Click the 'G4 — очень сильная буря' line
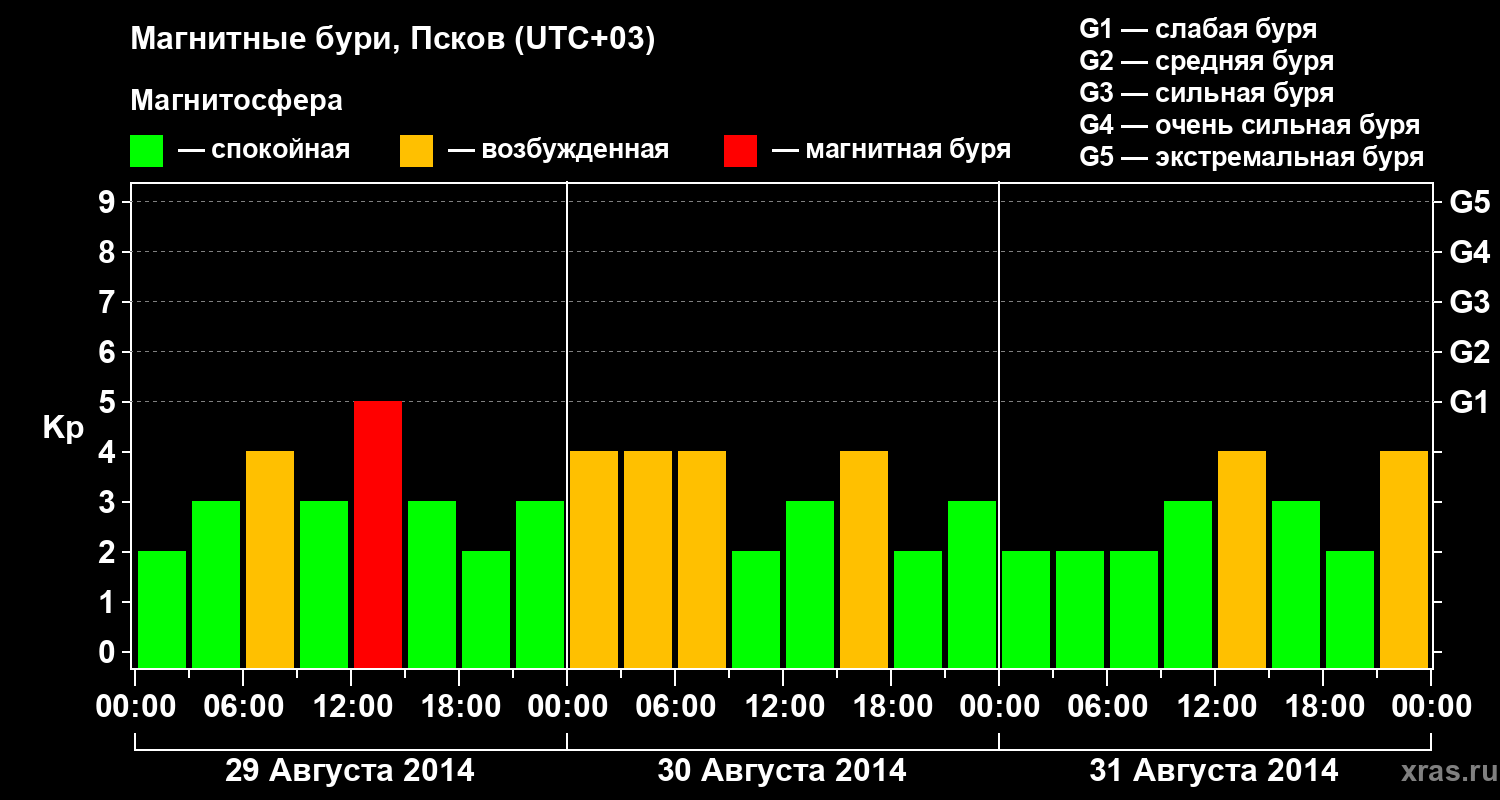This screenshot has height=800, width=1500. tap(1250, 125)
